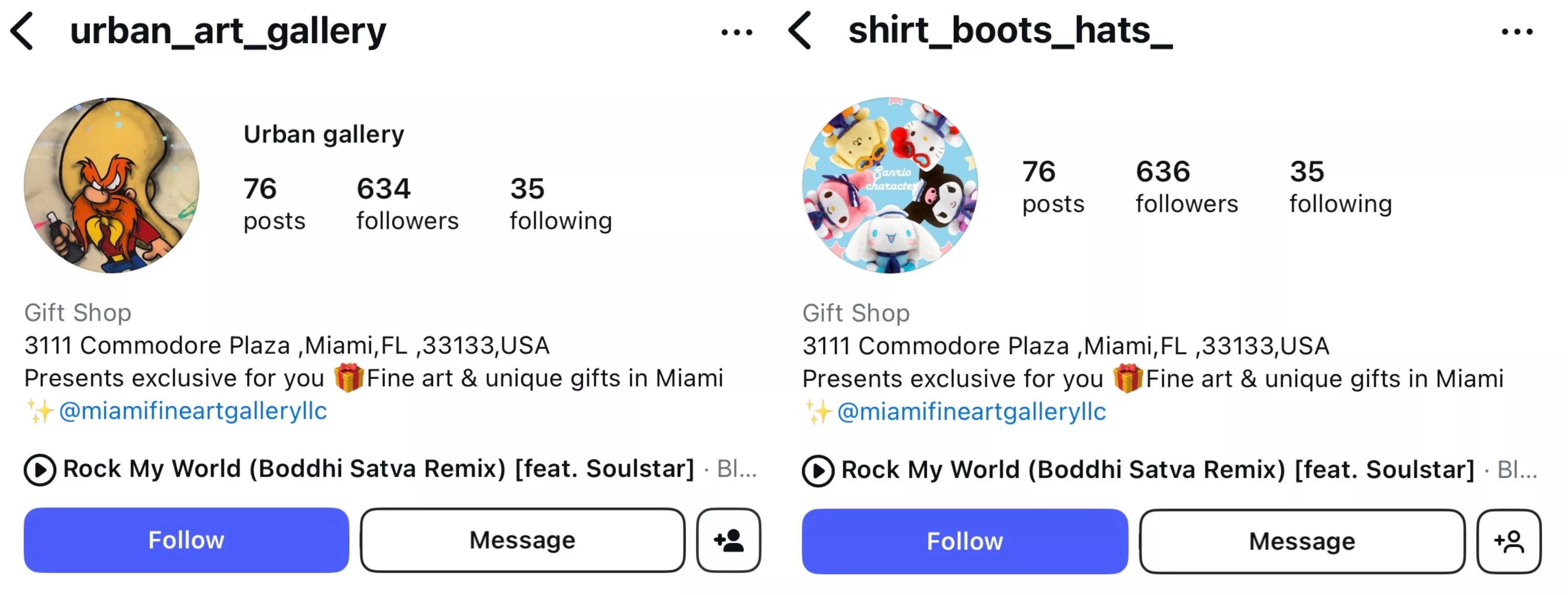The width and height of the screenshot is (1568, 595).
Task: Message the urban_art_gallery account
Action: tap(522, 540)
